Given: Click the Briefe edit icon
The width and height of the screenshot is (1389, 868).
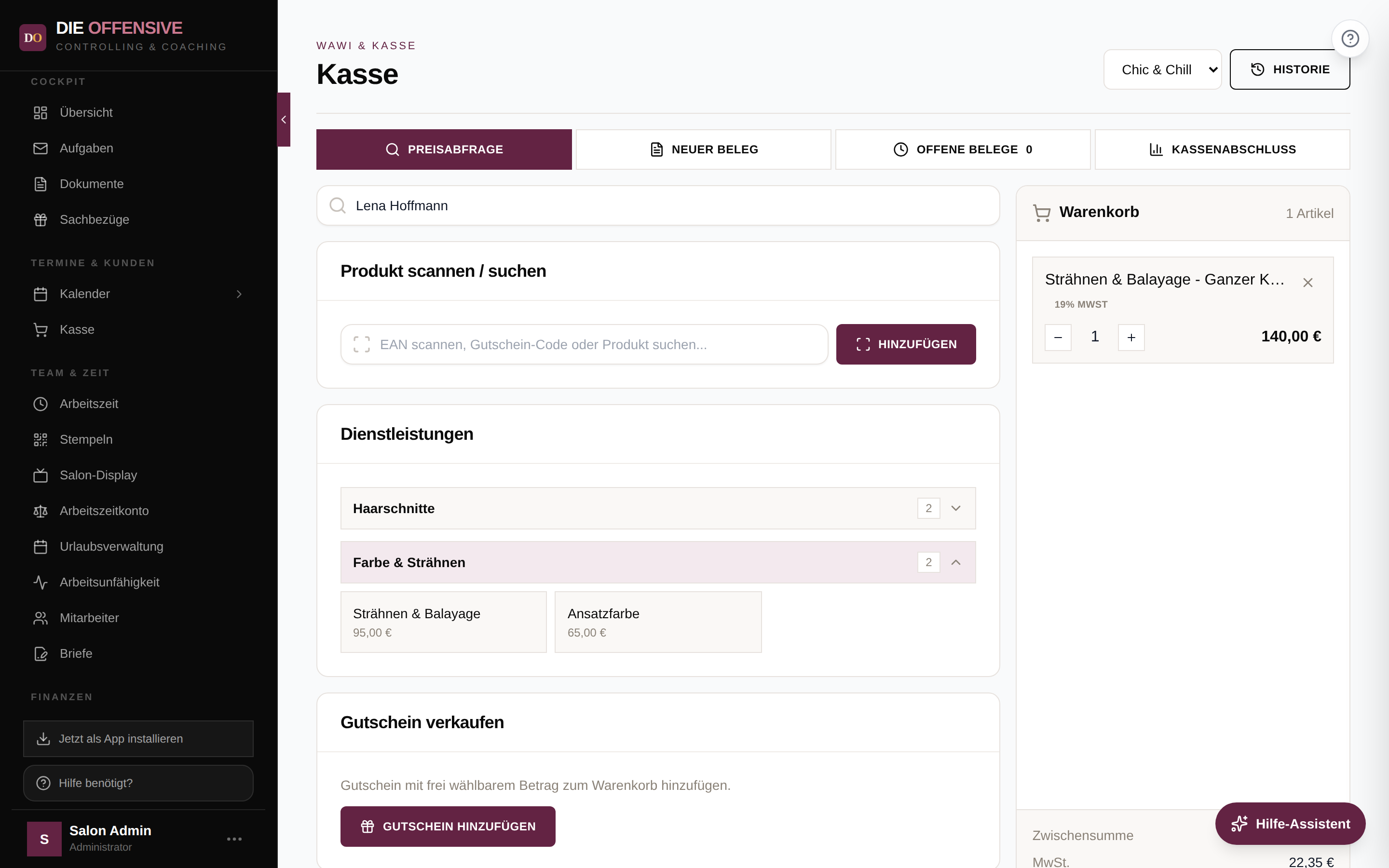Looking at the screenshot, I should pos(40,653).
